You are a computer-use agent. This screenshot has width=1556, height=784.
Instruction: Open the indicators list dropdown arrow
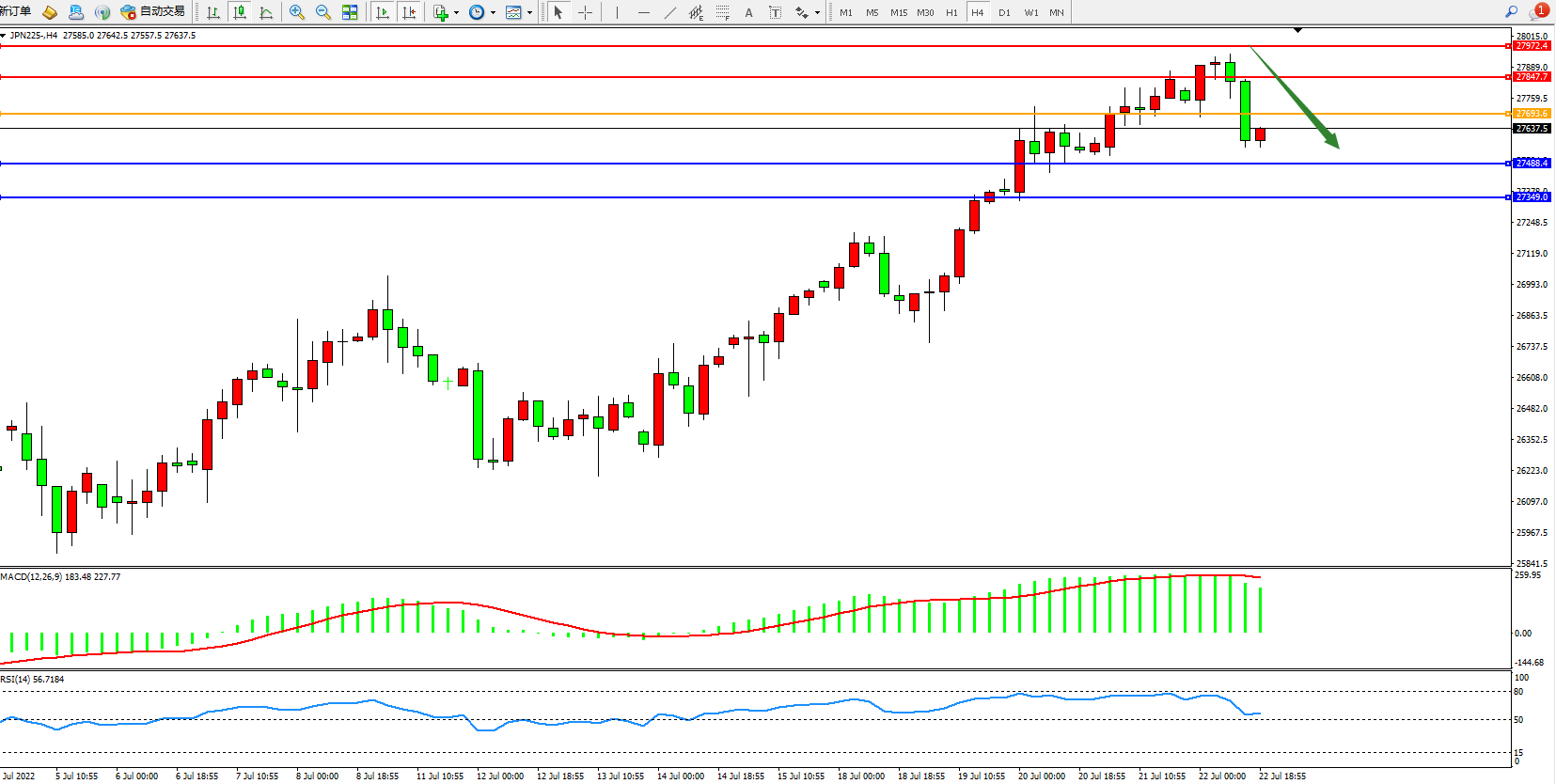tap(456, 13)
